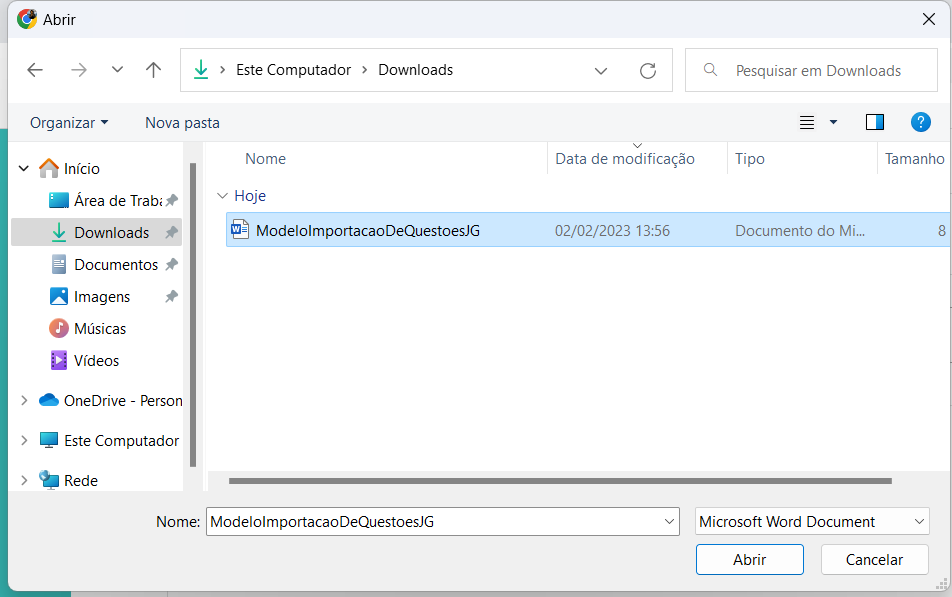Image resolution: width=952 pixels, height=597 pixels.
Task: Click the horizontal scrollbar in file list
Action: point(560,481)
